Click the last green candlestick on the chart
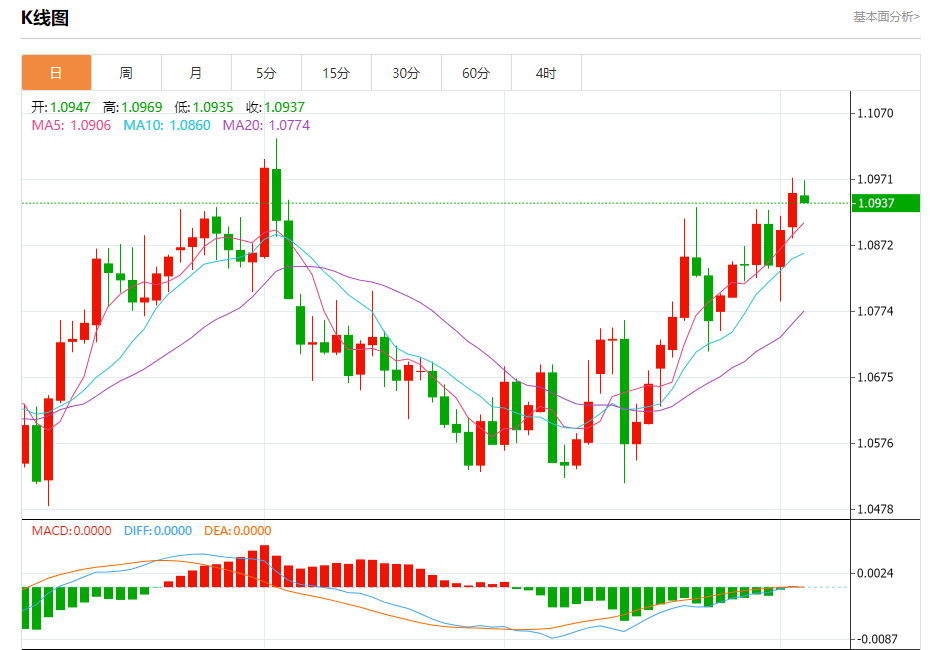Viewport: 935px width, 650px height. point(804,199)
